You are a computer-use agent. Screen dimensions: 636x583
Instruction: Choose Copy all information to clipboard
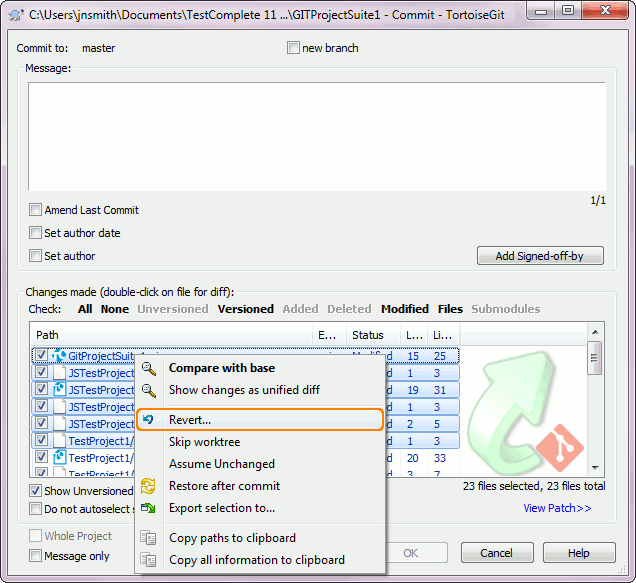tap(260, 560)
